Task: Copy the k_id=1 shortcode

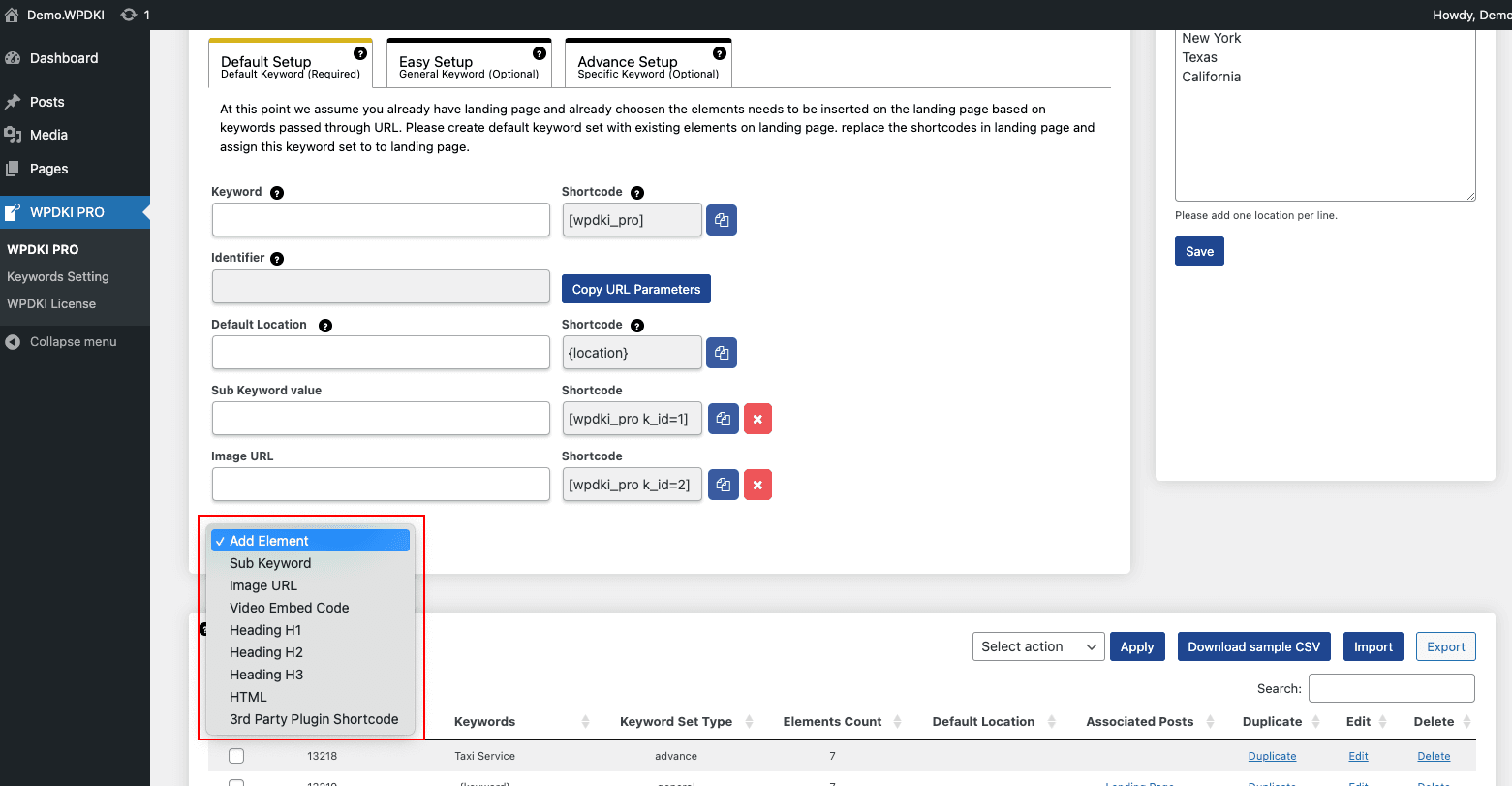Action: [724, 419]
